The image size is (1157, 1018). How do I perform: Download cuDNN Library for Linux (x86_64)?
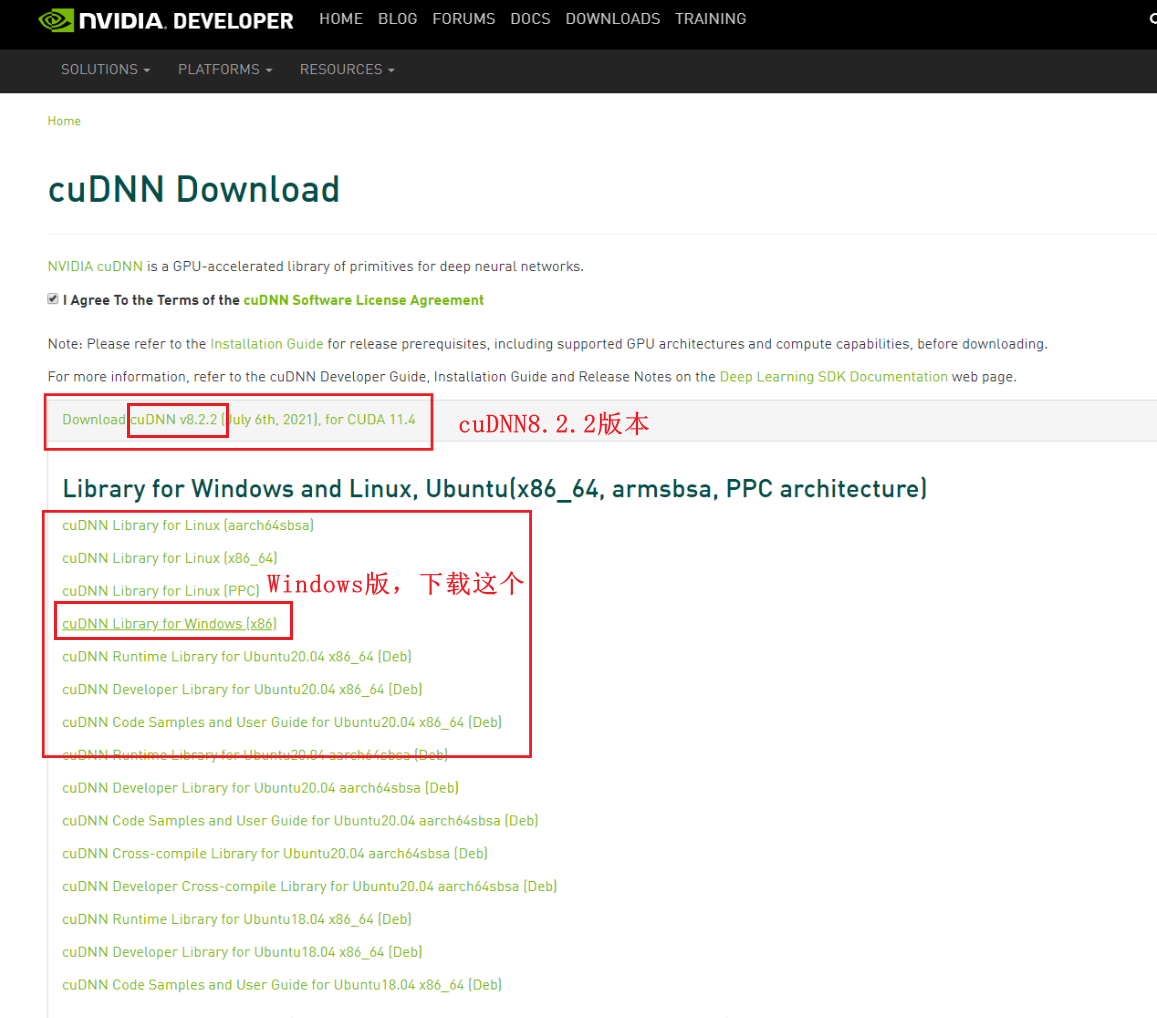tap(170, 558)
